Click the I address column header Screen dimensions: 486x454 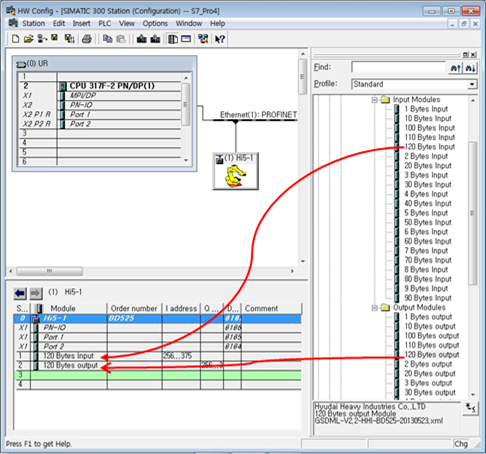coord(181,308)
